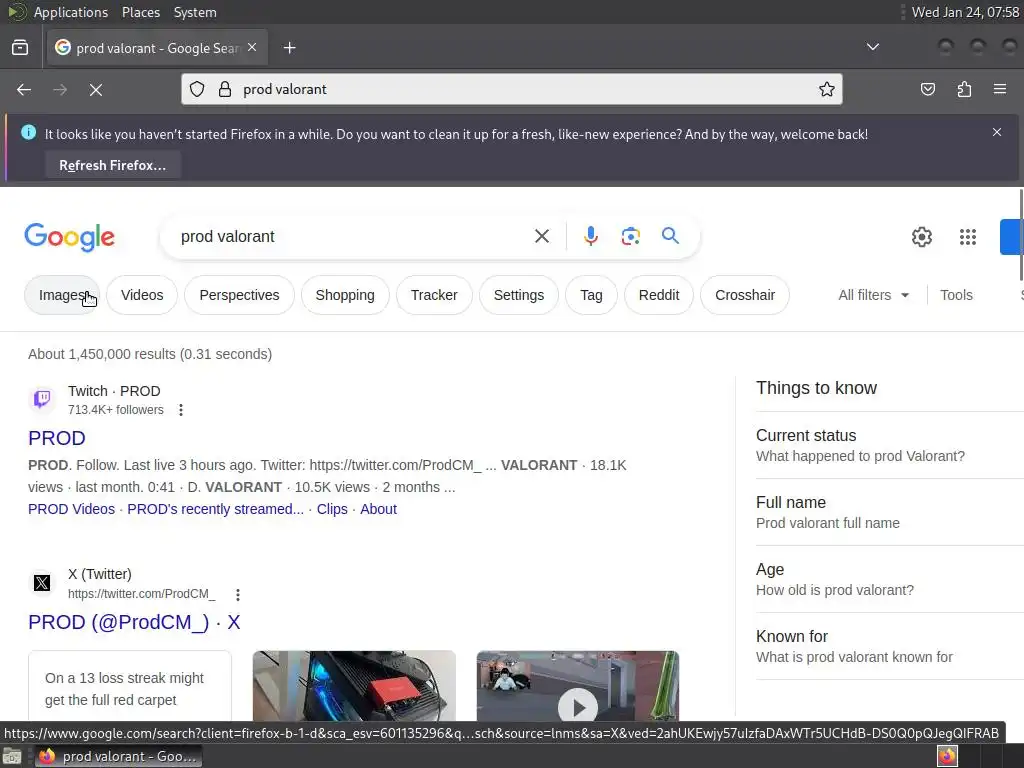The height and width of the screenshot is (768, 1024).
Task: Open the About sitelink
Action: (x=378, y=509)
